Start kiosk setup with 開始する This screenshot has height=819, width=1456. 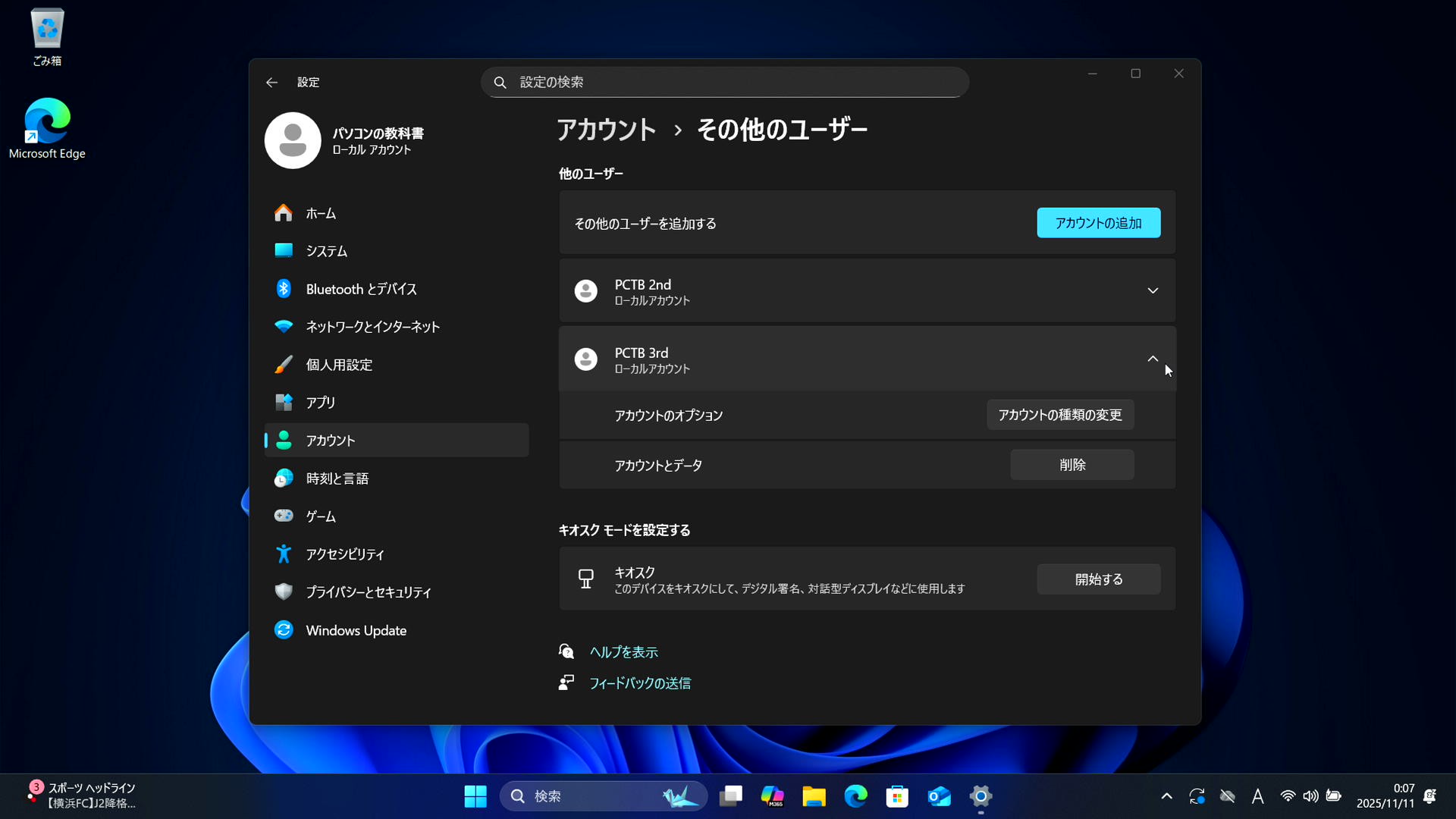[x=1098, y=579]
